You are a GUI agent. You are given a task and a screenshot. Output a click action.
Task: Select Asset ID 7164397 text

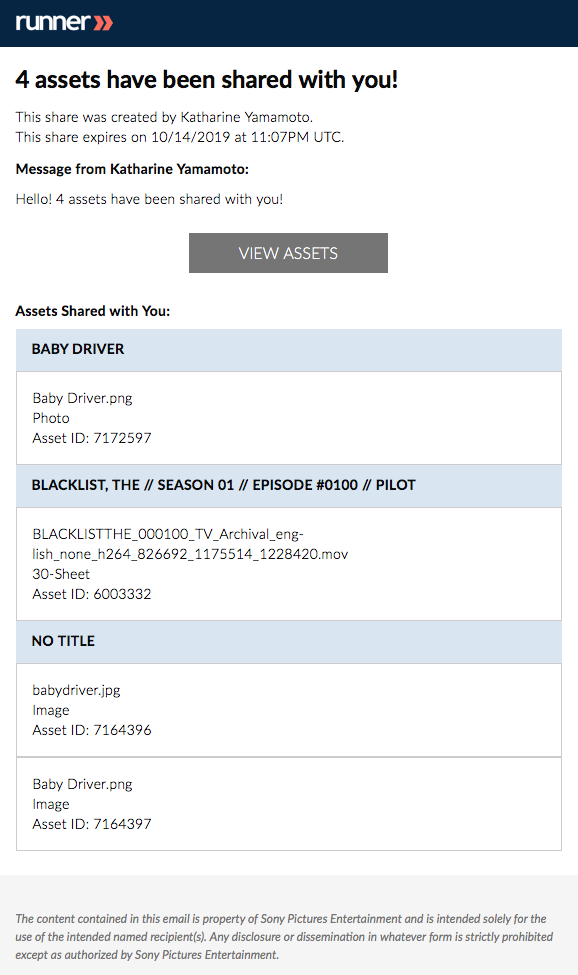click(92, 824)
